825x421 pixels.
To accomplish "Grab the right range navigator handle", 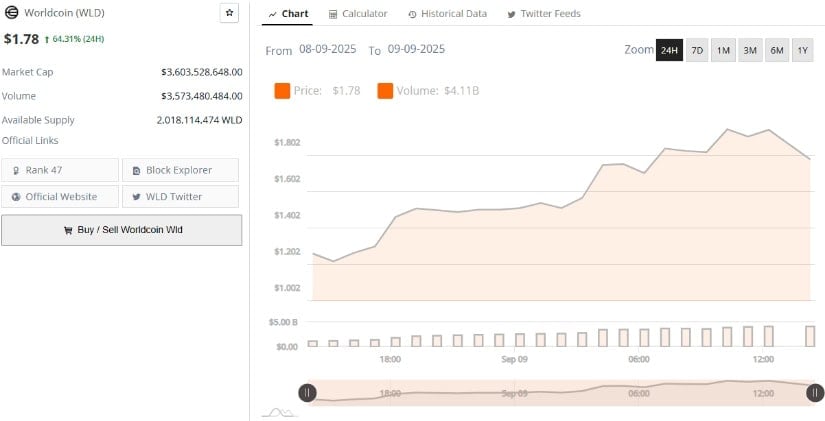I will tap(816, 393).
